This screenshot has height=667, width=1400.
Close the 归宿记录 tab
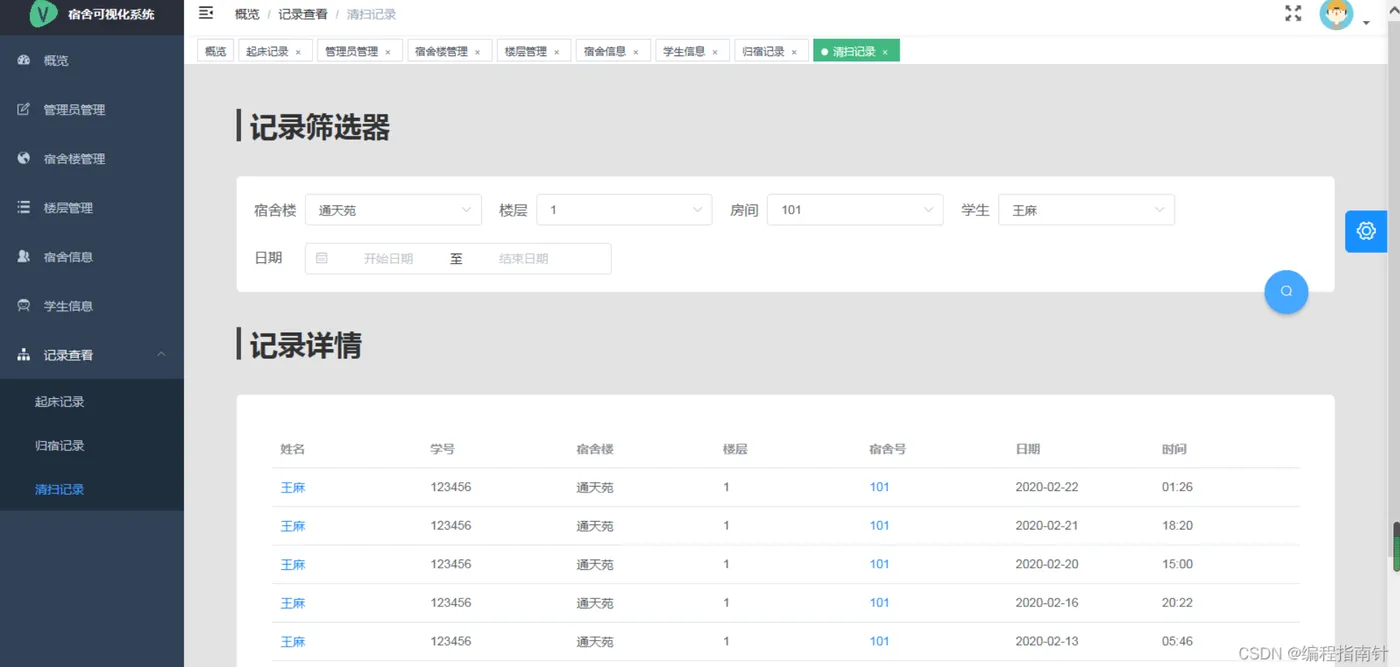tap(794, 52)
